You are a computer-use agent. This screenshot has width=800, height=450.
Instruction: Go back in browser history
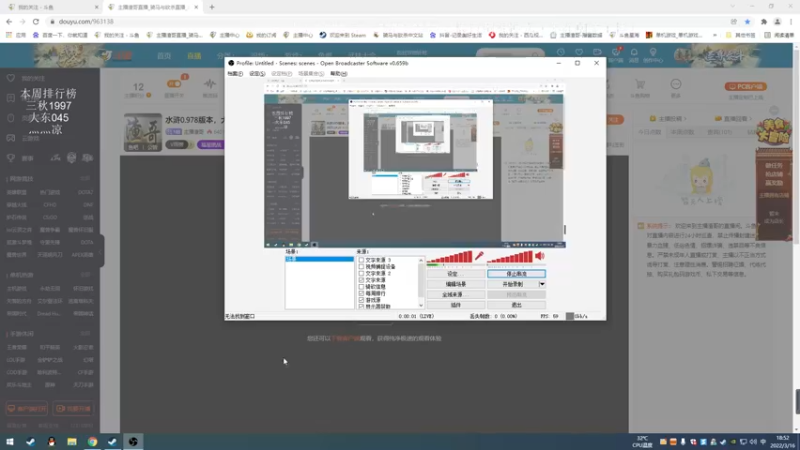pos(9,21)
